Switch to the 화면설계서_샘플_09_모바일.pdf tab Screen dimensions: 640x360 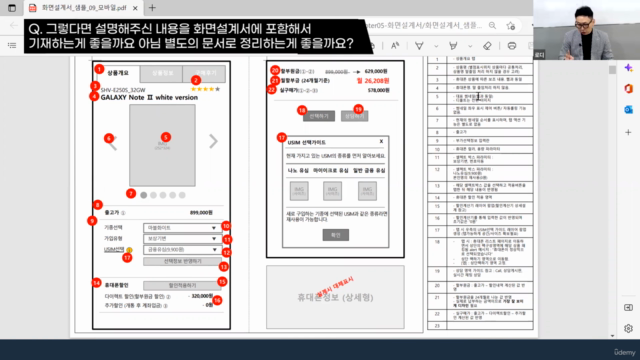click(84, 8)
